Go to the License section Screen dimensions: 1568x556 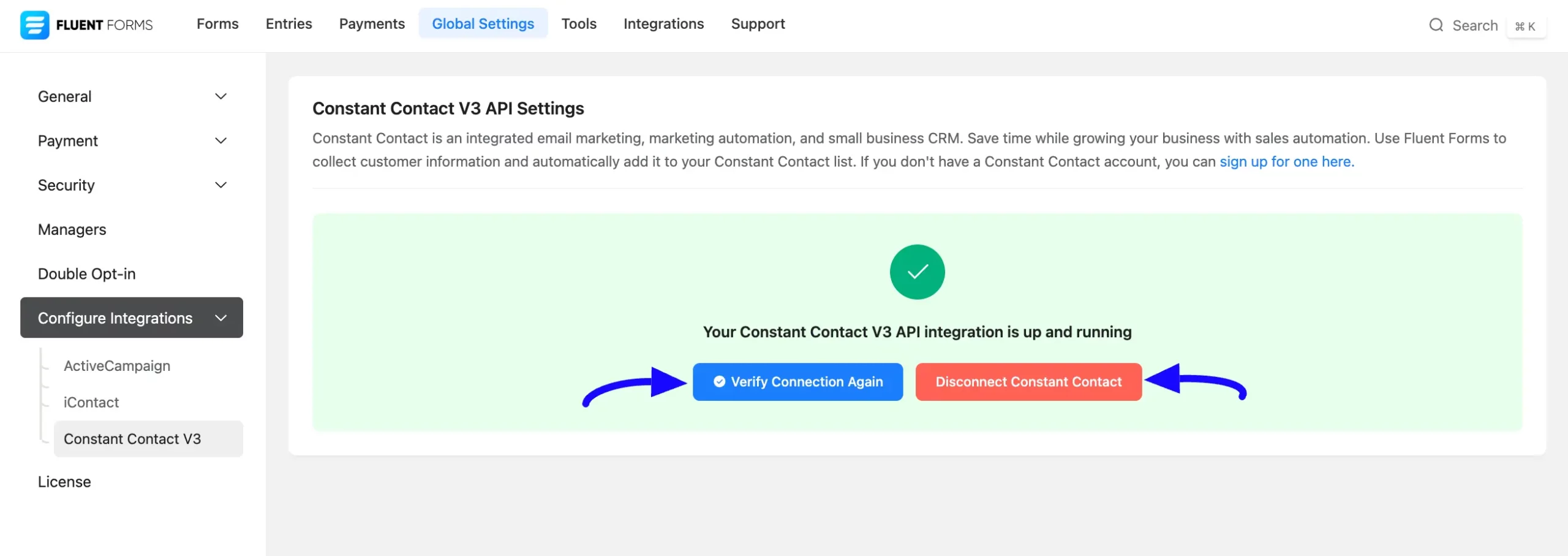point(64,481)
